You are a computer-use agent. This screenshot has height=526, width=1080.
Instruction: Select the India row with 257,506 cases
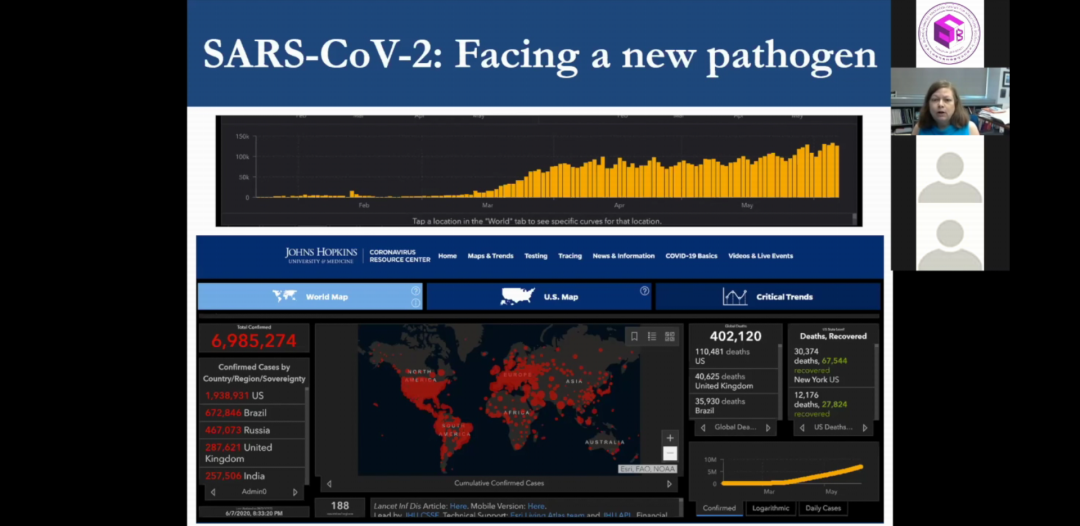[x=252, y=476]
